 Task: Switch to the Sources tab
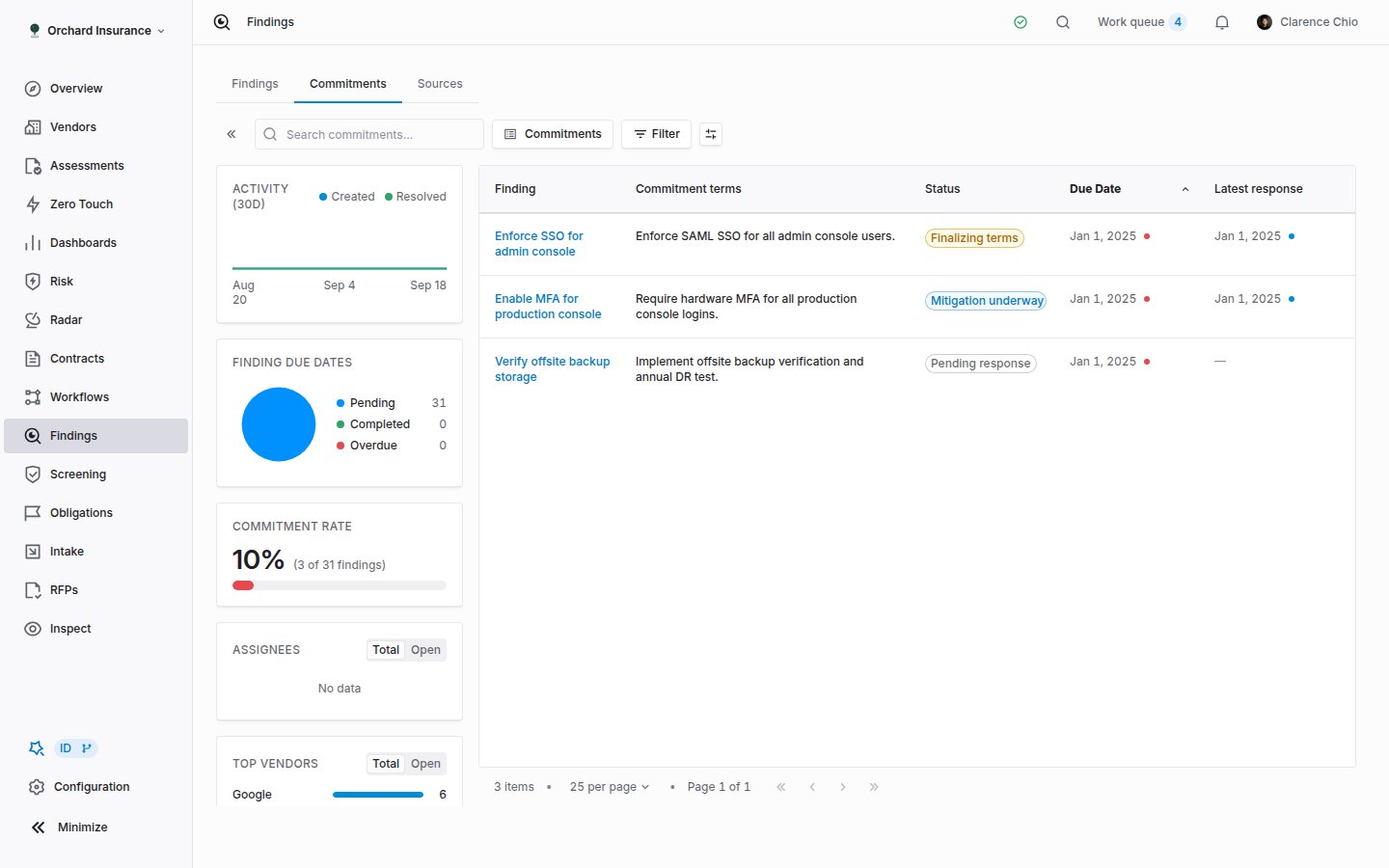pyautogui.click(x=440, y=84)
